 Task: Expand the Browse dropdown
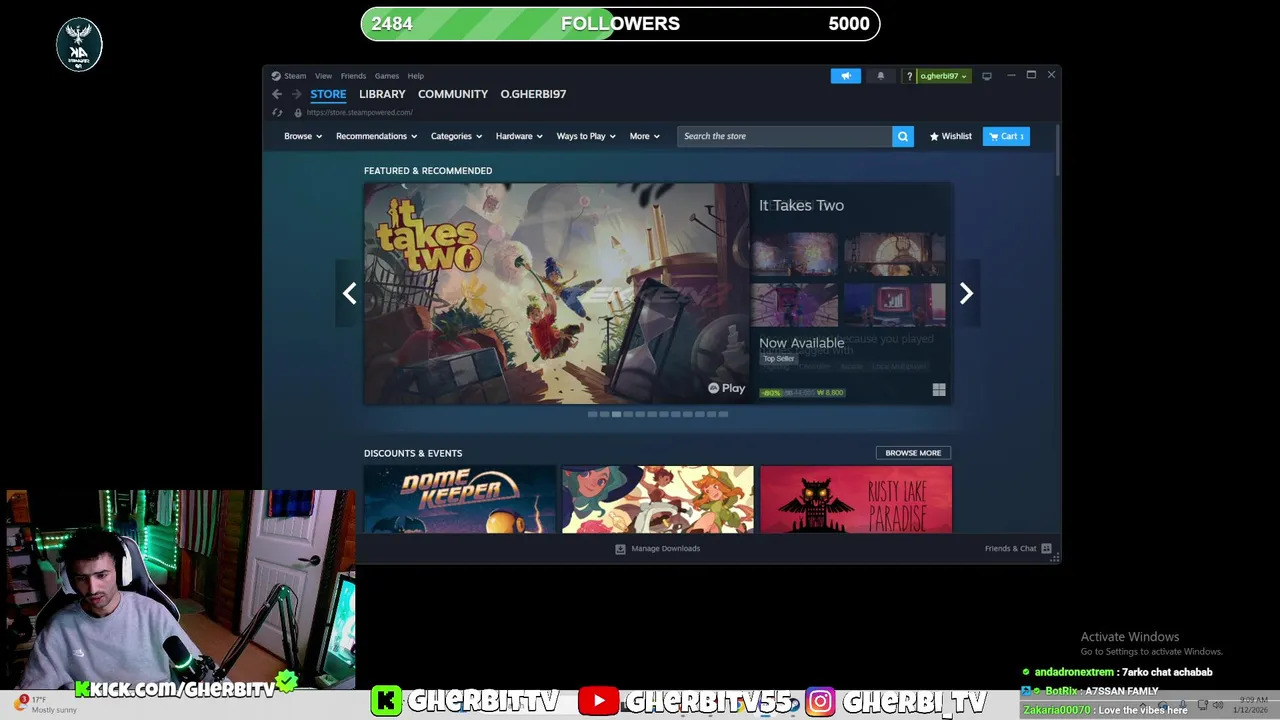(303, 136)
